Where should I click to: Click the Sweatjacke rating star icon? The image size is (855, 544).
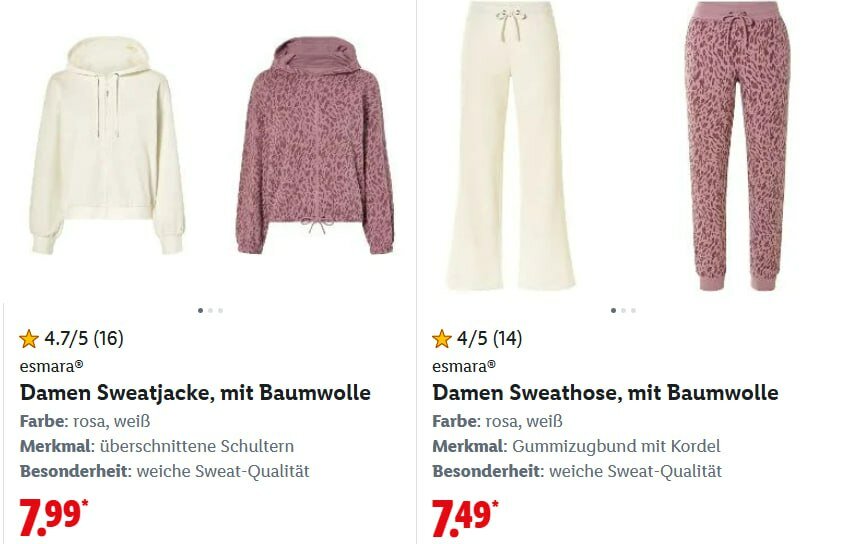coord(28,339)
